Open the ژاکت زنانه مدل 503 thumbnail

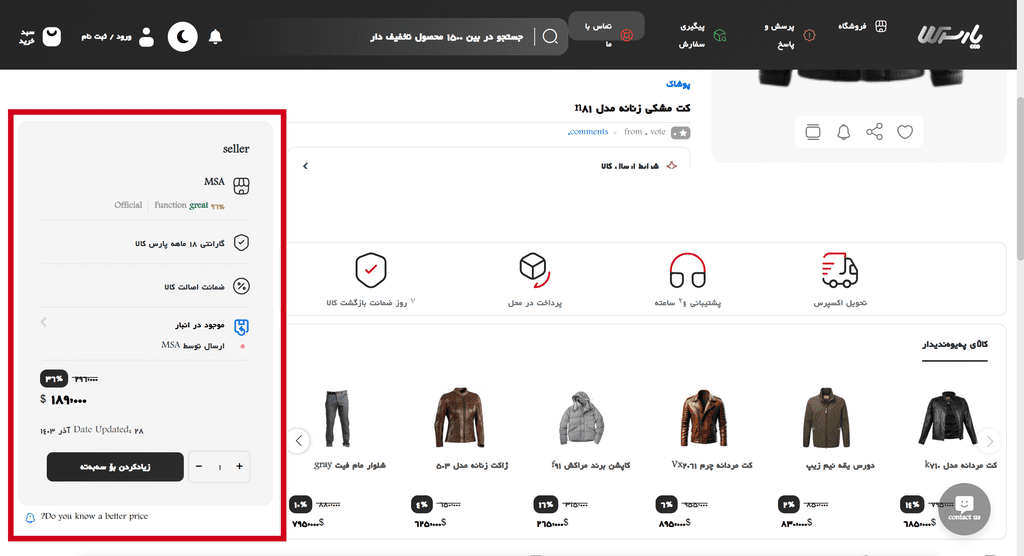460,419
